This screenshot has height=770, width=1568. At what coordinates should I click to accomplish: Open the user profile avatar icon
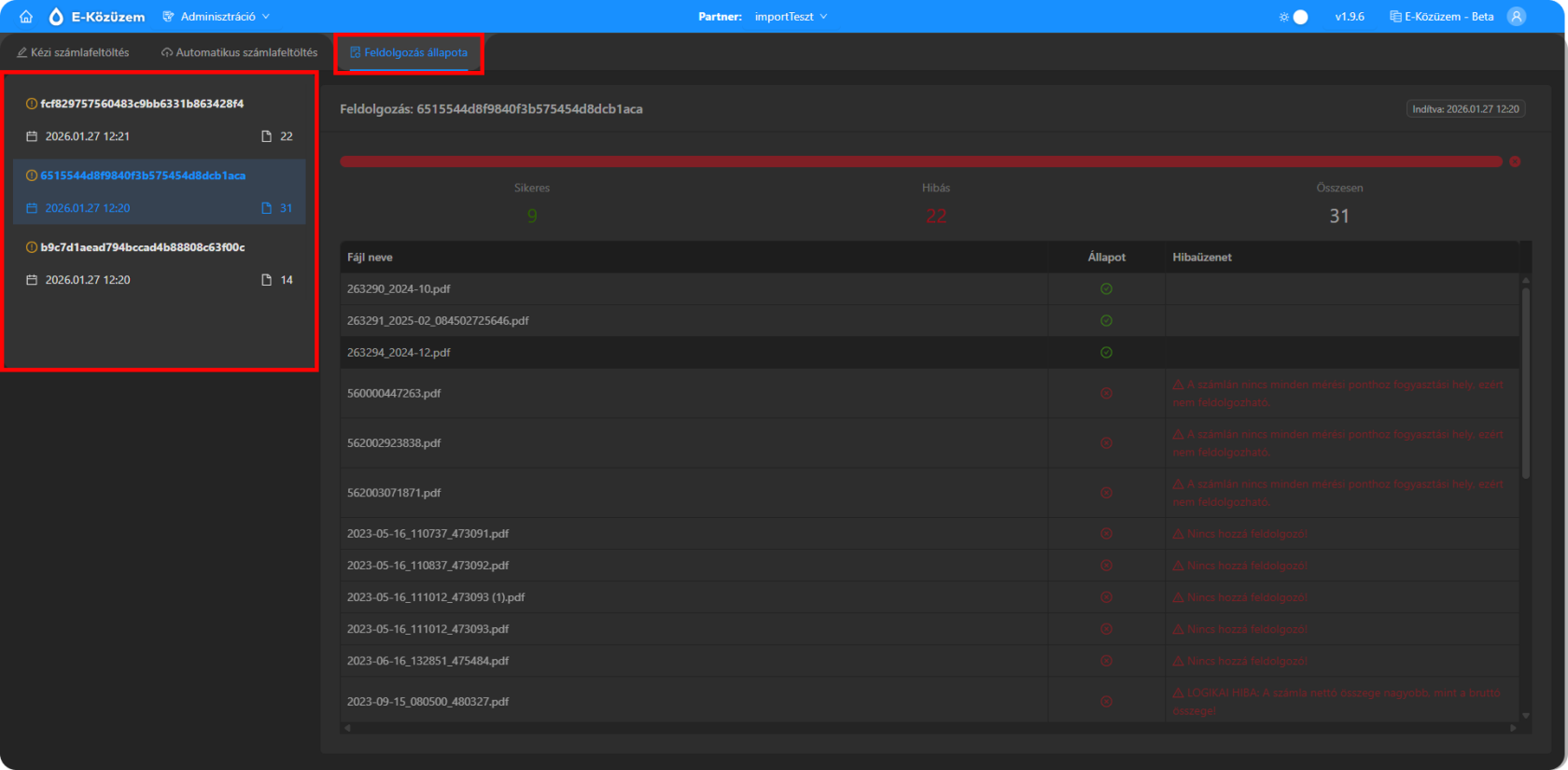point(1517,17)
